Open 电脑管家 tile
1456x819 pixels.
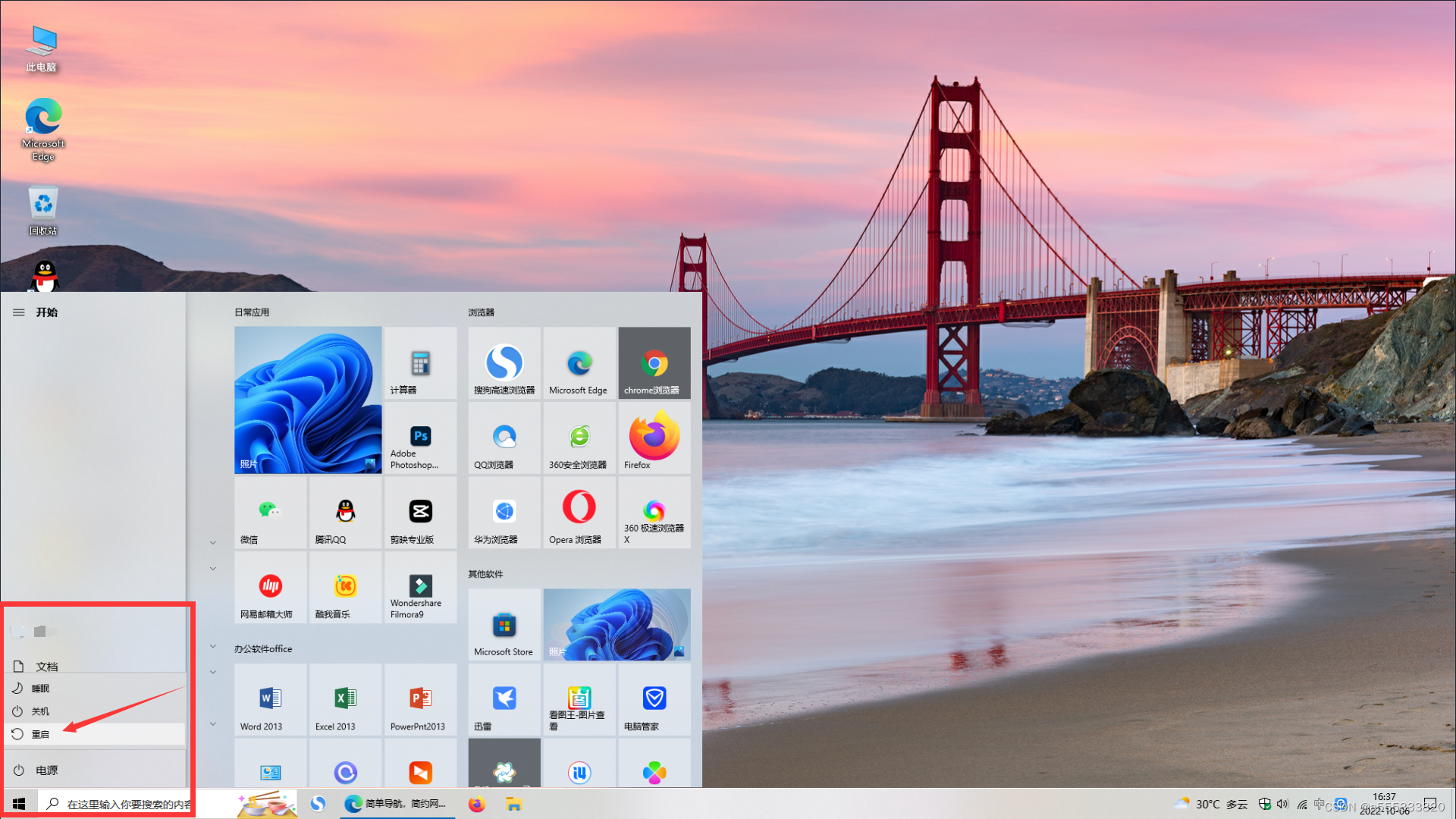tap(654, 699)
